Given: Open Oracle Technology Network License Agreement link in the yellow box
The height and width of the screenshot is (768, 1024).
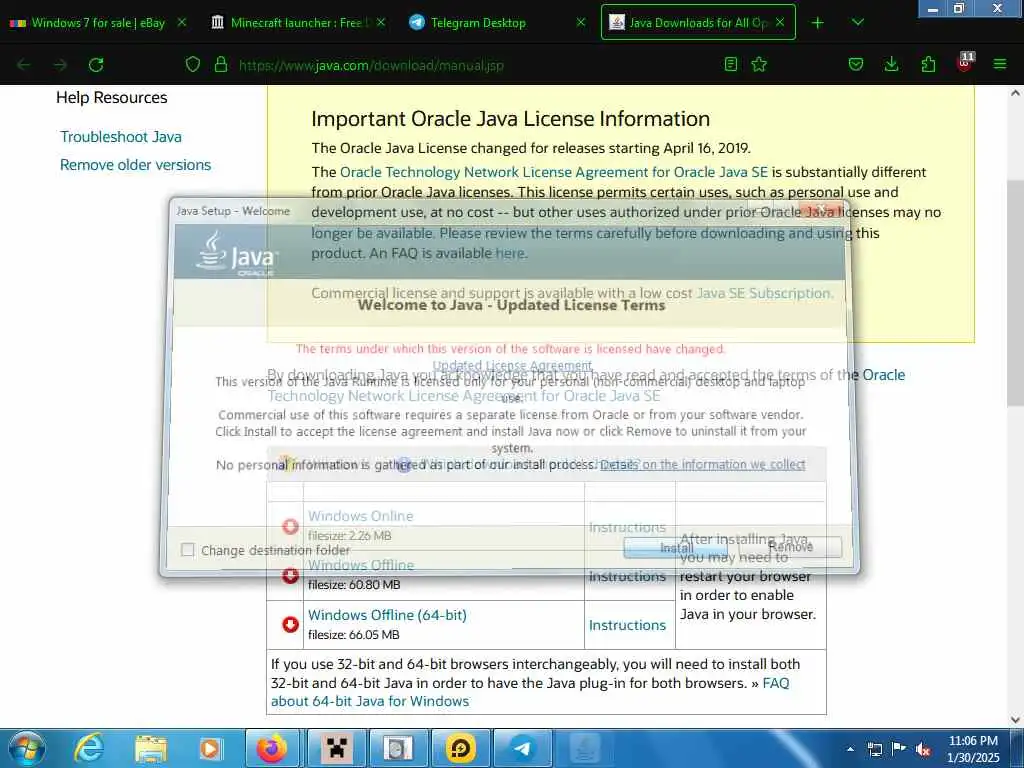Looking at the screenshot, I should [554, 172].
